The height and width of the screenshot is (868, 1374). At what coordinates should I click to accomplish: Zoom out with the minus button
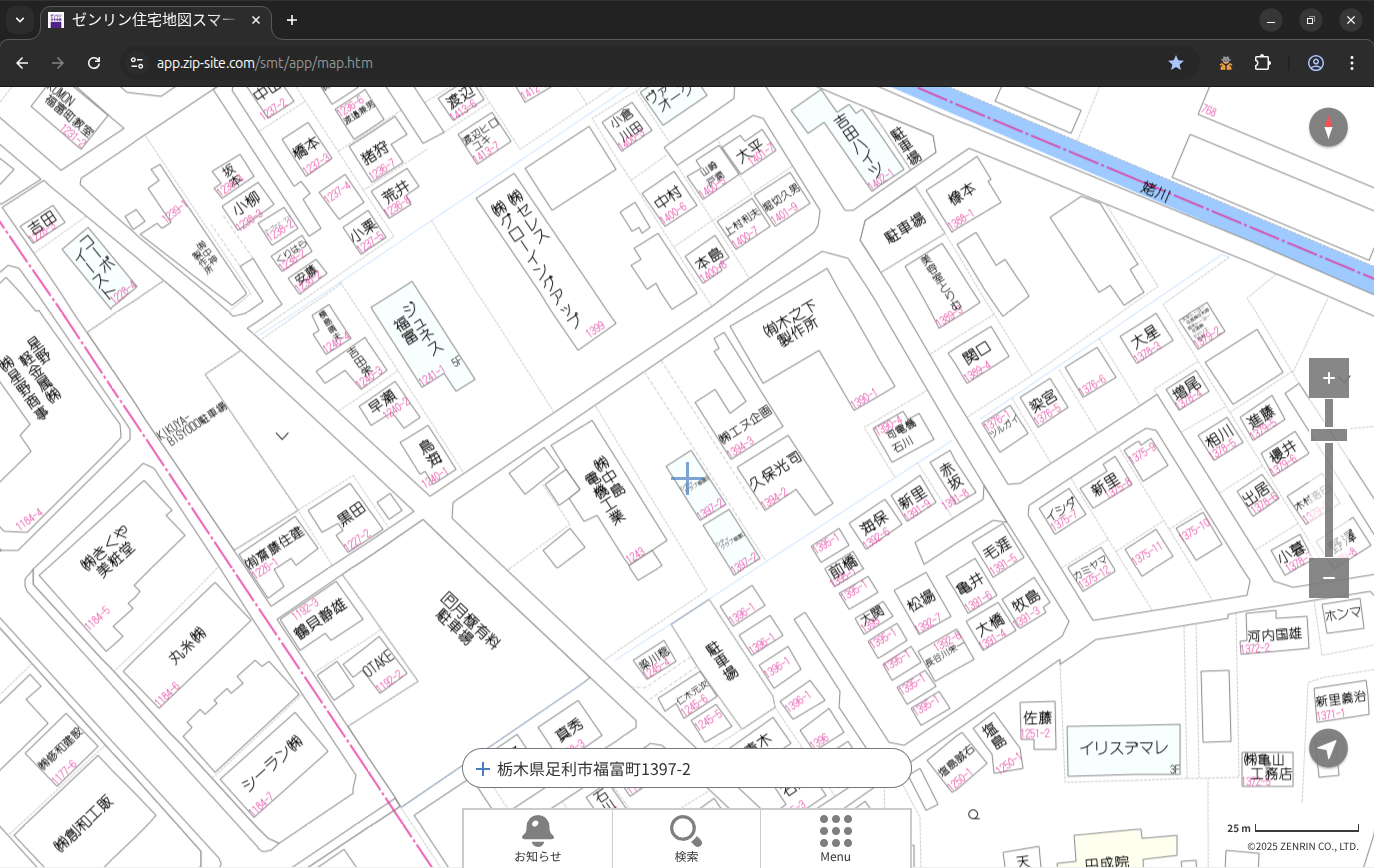coord(1328,578)
